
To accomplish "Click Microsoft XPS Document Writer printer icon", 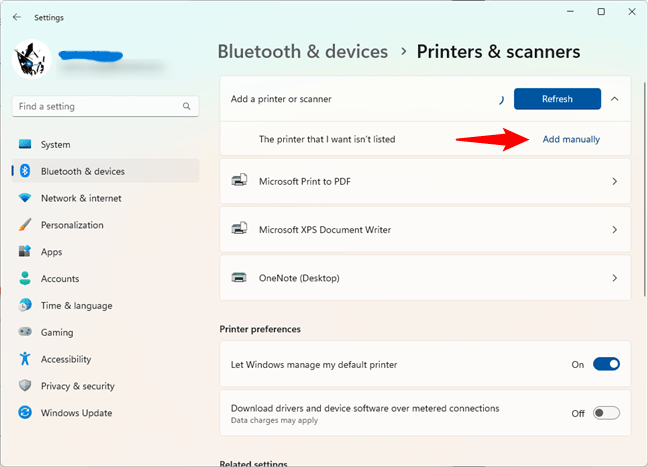I will pyautogui.click(x=239, y=229).
